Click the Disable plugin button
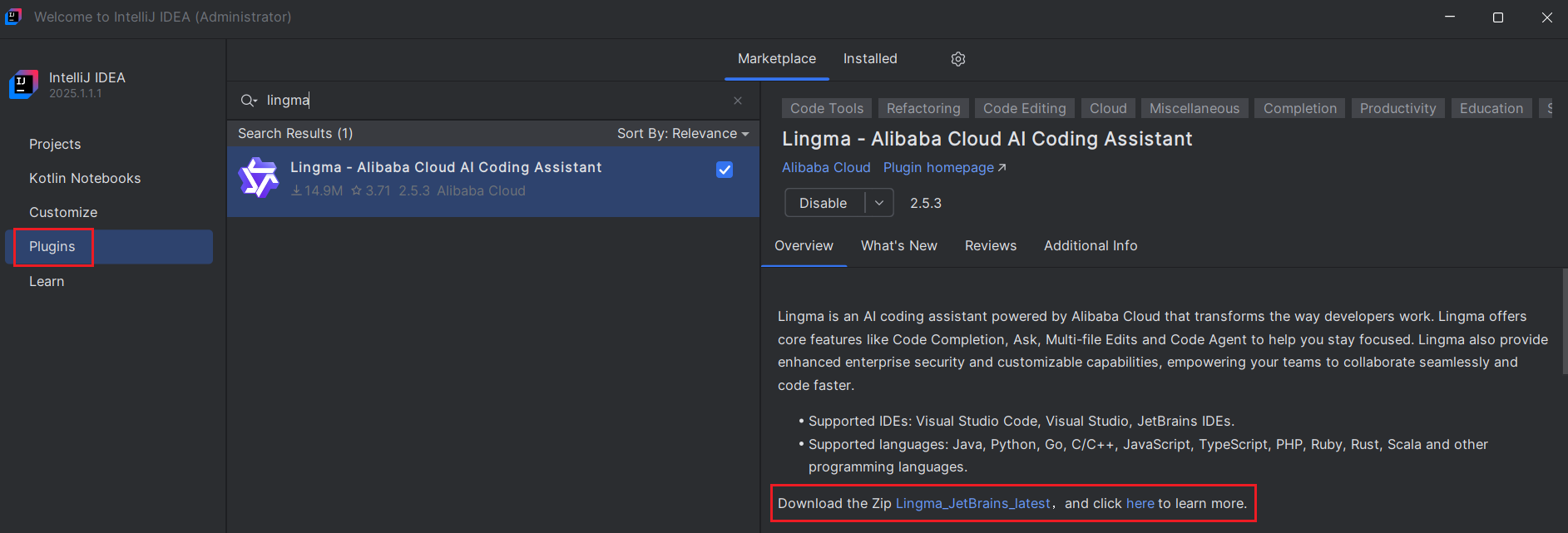Screen dimensions: 1568x533 click(x=824, y=203)
